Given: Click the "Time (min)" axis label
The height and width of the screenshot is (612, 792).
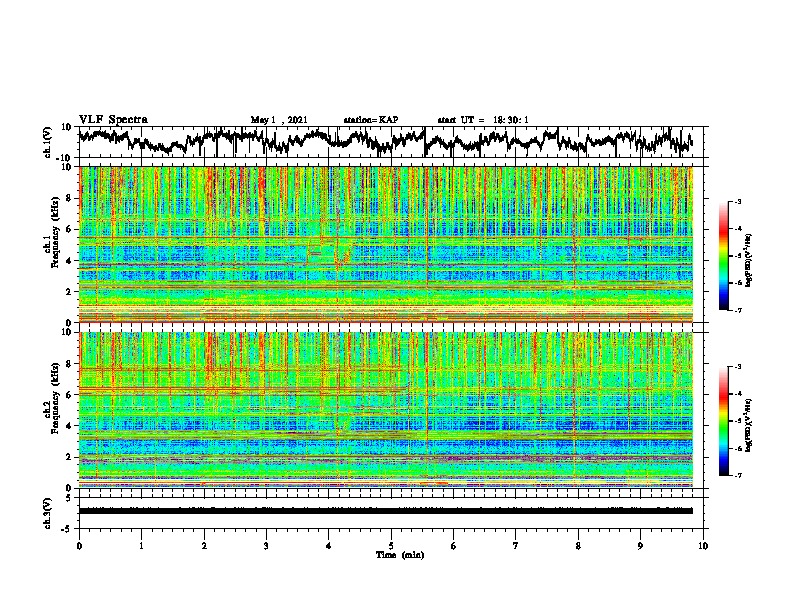Looking at the screenshot, I should (x=400, y=555).
